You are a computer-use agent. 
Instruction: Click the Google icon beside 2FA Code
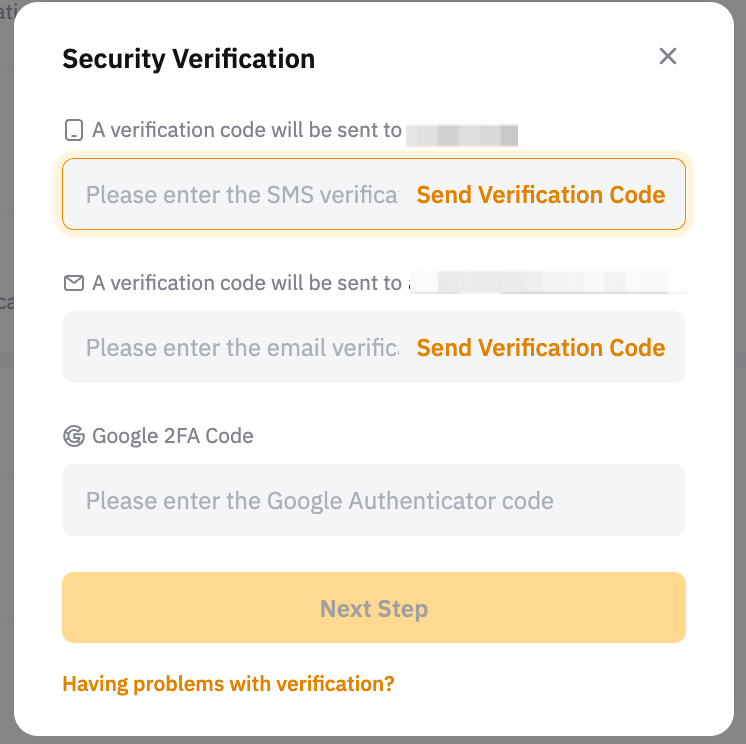click(x=73, y=436)
